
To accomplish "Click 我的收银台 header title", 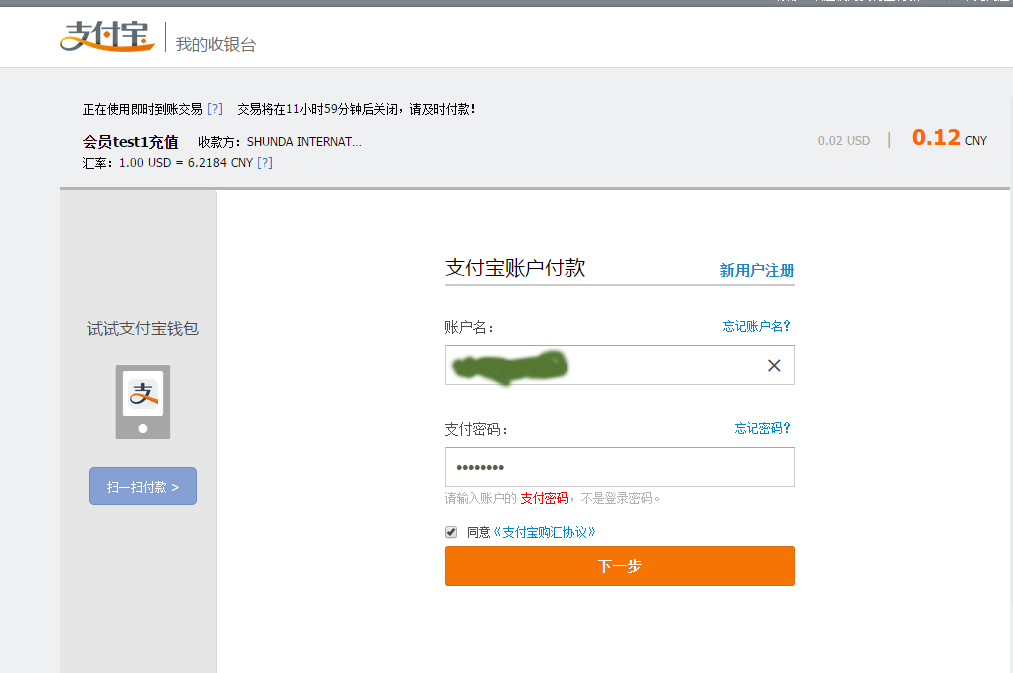I will [x=216, y=44].
